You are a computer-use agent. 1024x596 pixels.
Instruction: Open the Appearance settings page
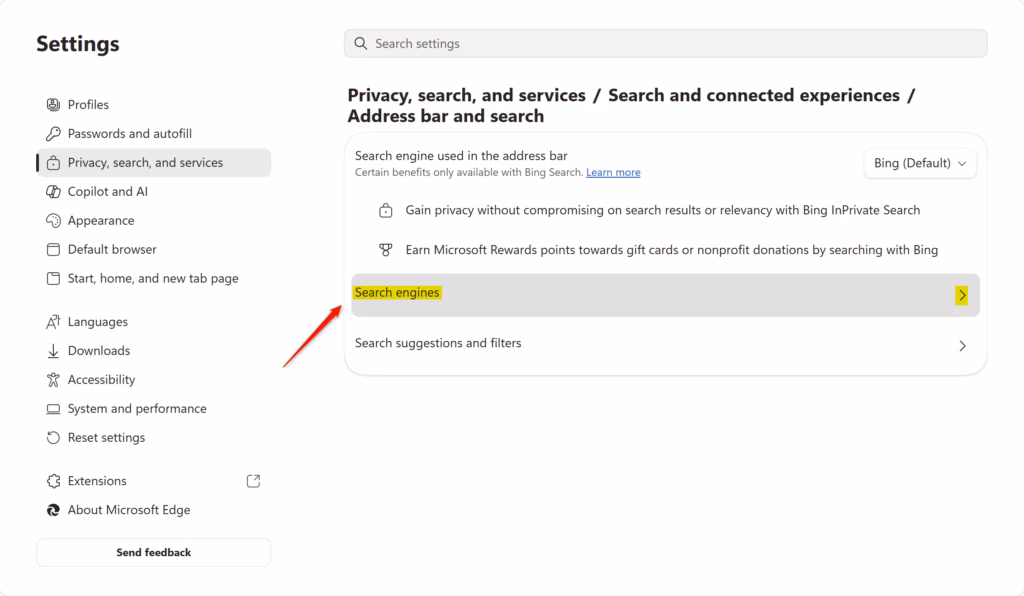click(x=153, y=221)
